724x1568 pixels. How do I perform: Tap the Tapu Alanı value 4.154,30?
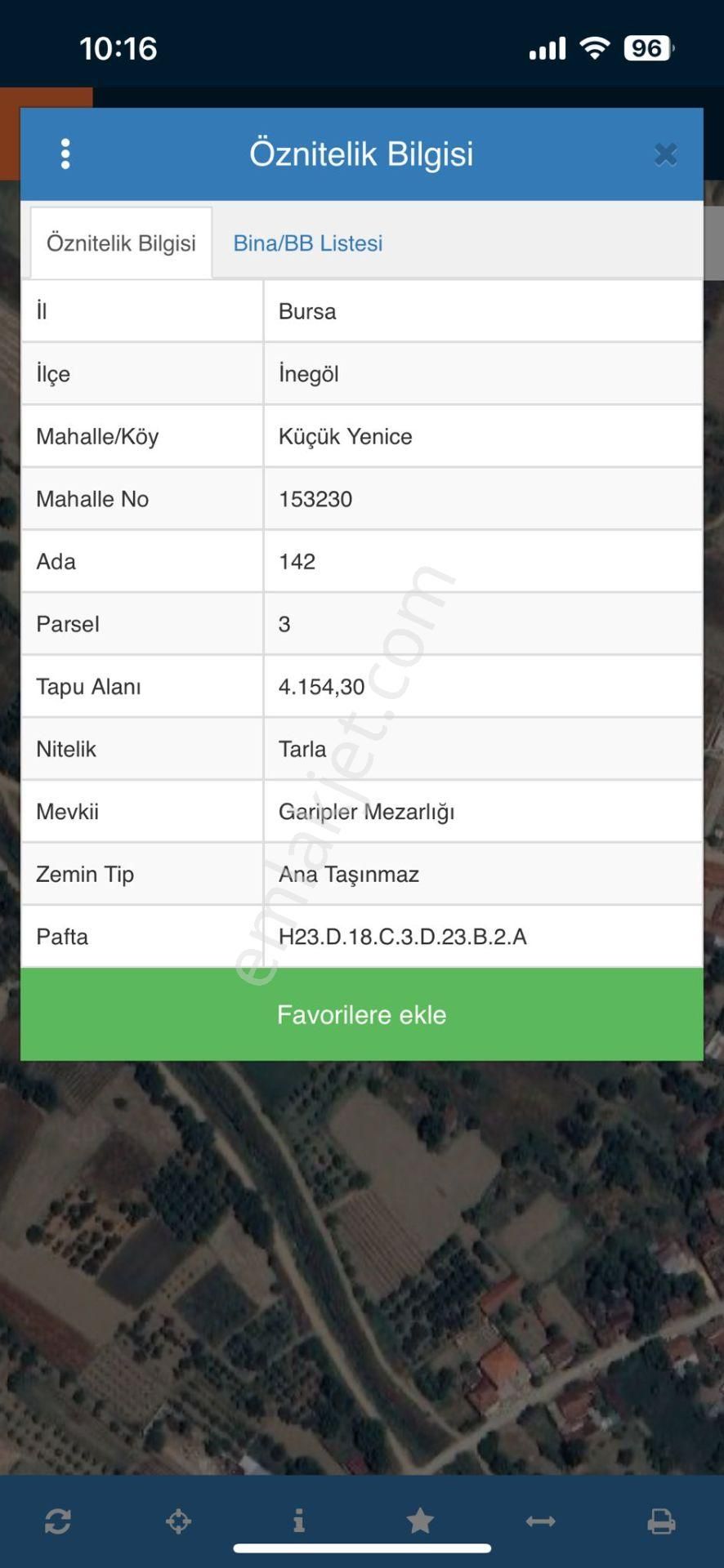(x=321, y=687)
